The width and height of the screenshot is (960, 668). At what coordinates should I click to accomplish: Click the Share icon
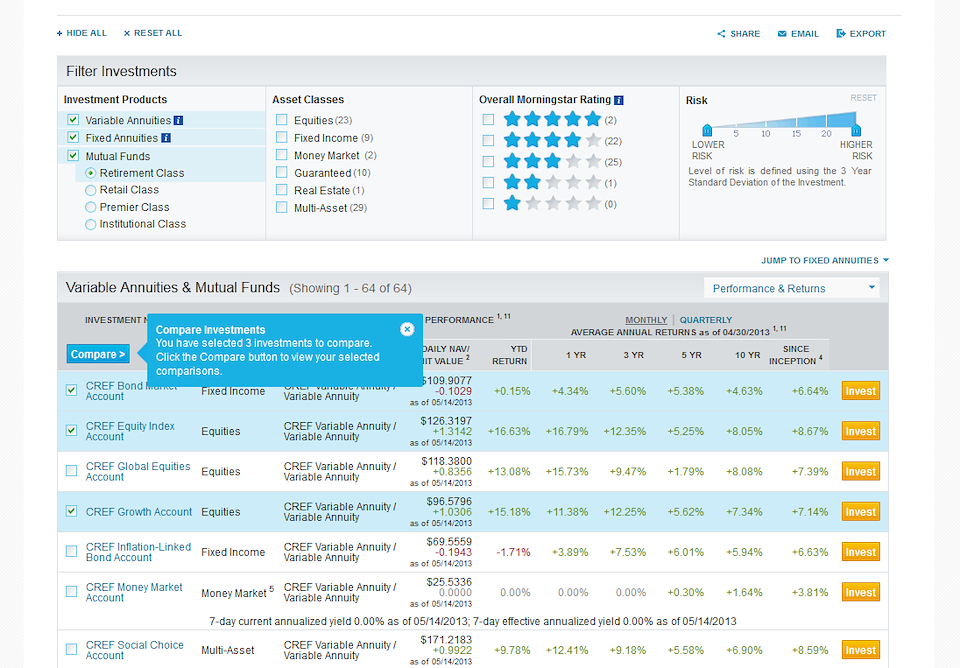(x=721, y=34)
